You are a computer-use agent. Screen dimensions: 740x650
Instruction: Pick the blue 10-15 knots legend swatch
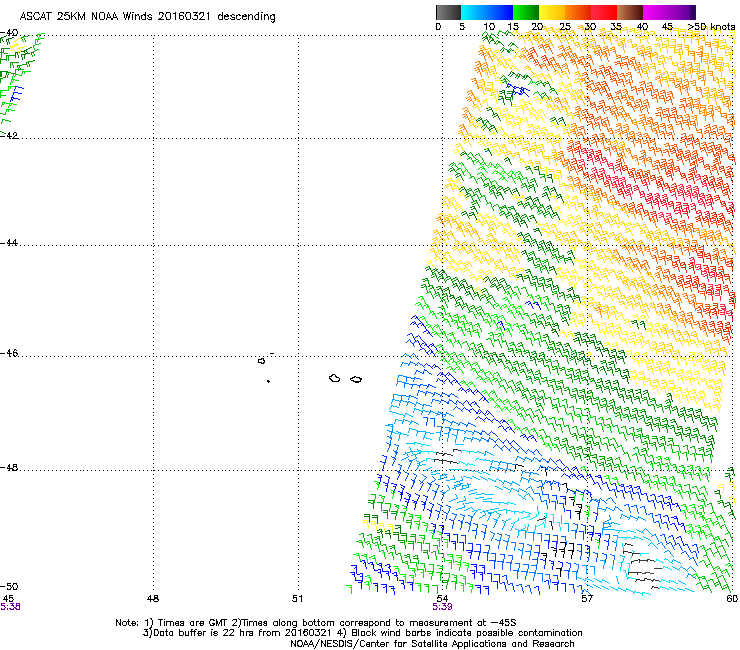coord(500,12)
